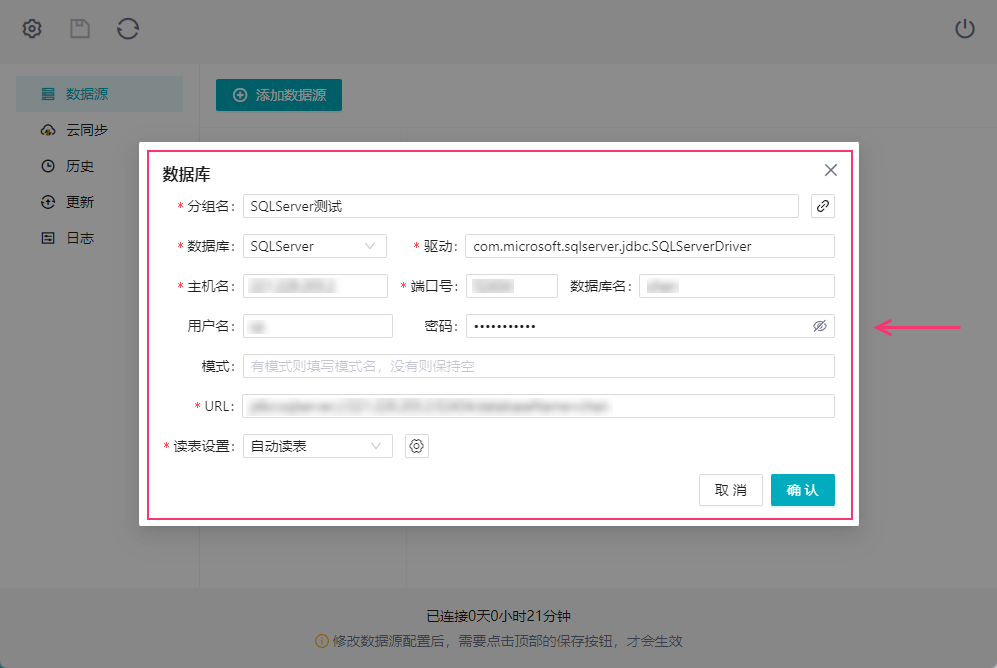
Task: Click the 模式 schema input field
Action: tap(539, 366)
